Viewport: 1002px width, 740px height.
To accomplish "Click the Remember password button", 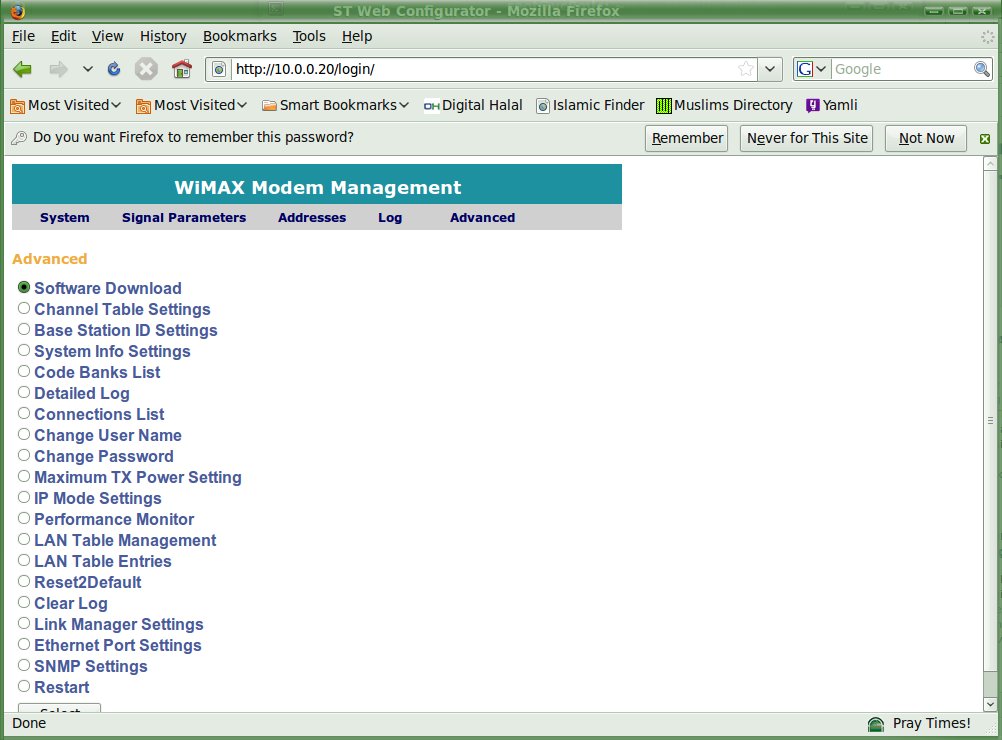I will [x=687, y=138].
